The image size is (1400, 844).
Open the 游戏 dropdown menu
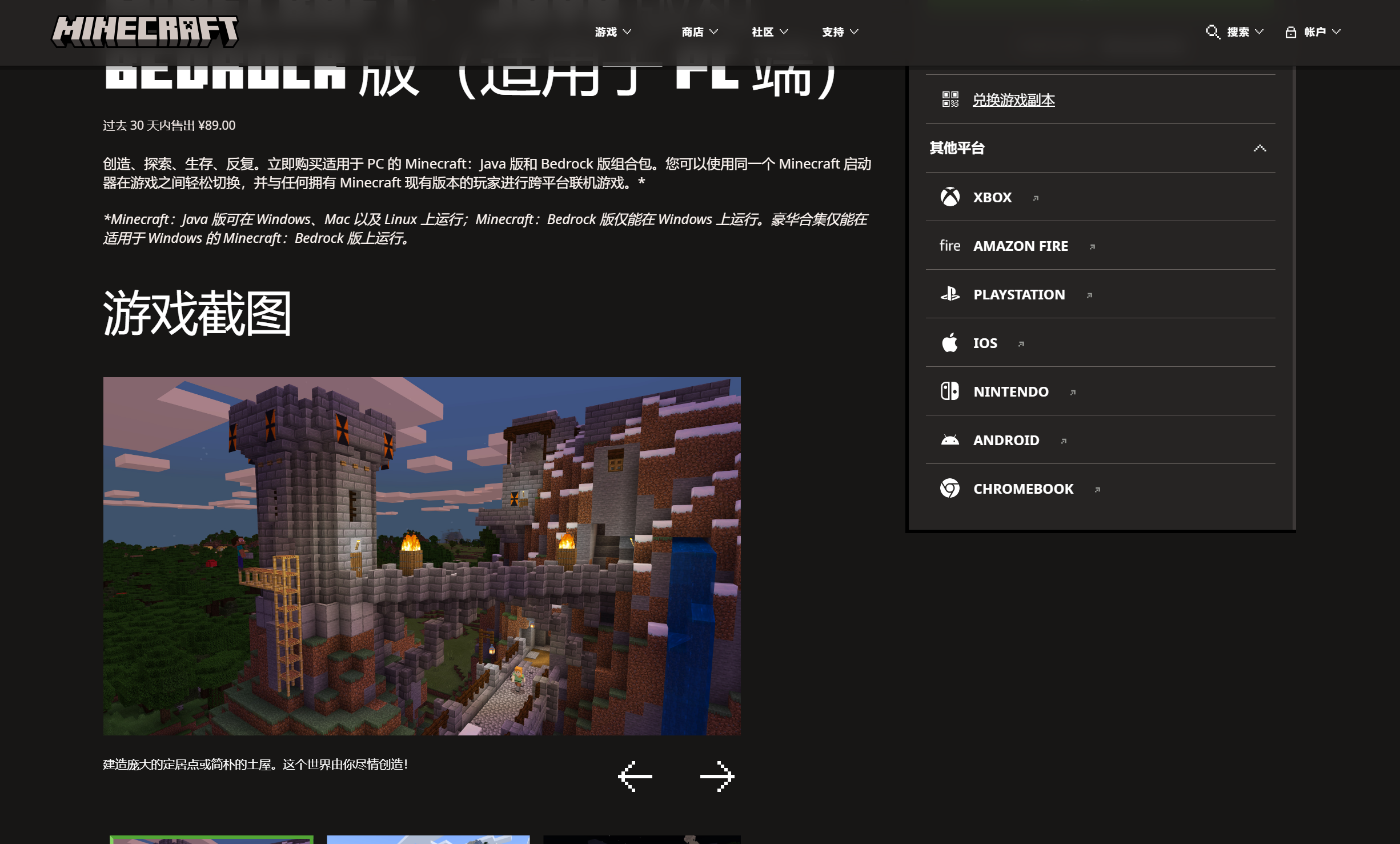click(613, 32)
